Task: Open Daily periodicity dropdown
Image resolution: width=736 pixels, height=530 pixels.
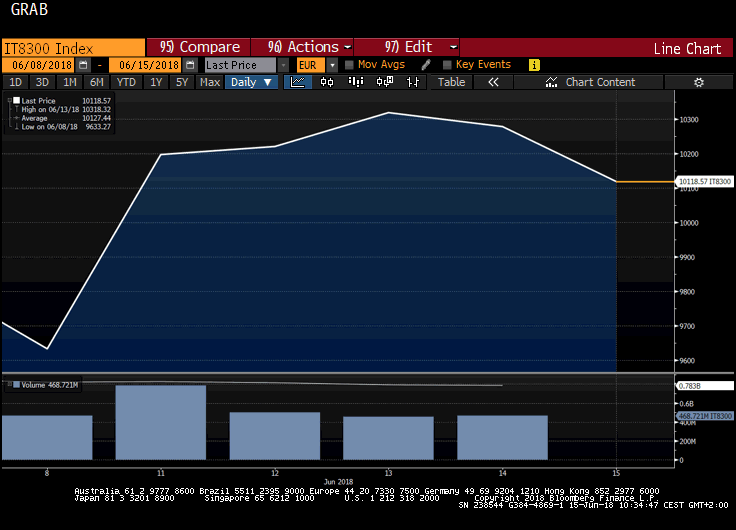Action: pyautogui.click(x=252, y=82)
